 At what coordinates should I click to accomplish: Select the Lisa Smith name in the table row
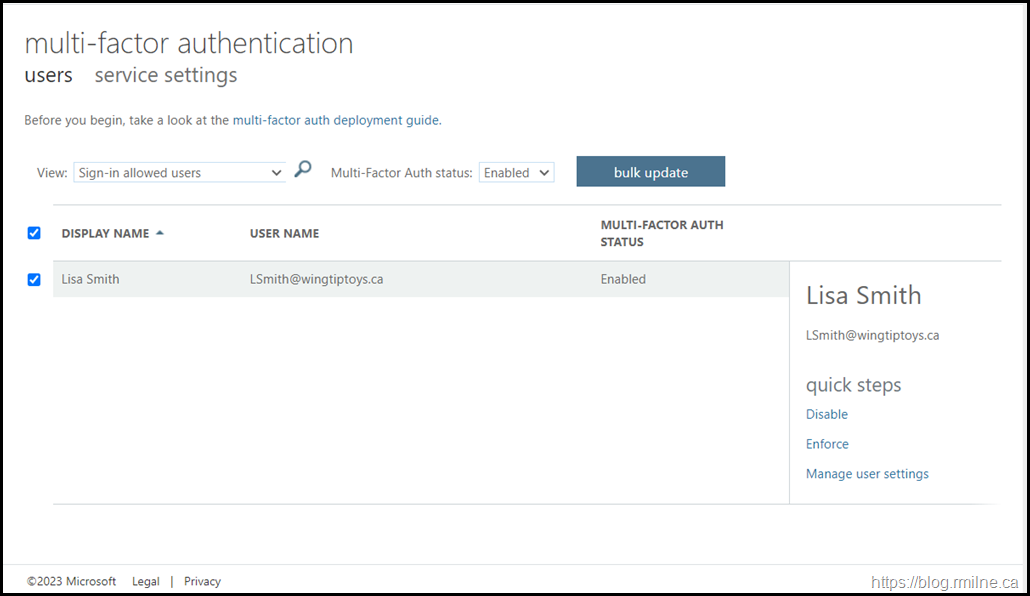point(90,279)
